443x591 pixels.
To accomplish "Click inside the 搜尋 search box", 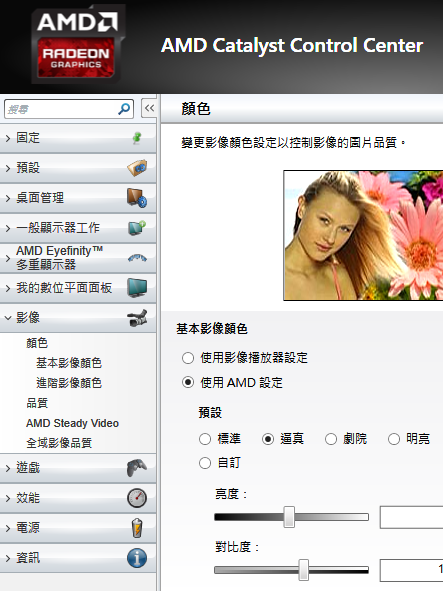I will point(69,109).
